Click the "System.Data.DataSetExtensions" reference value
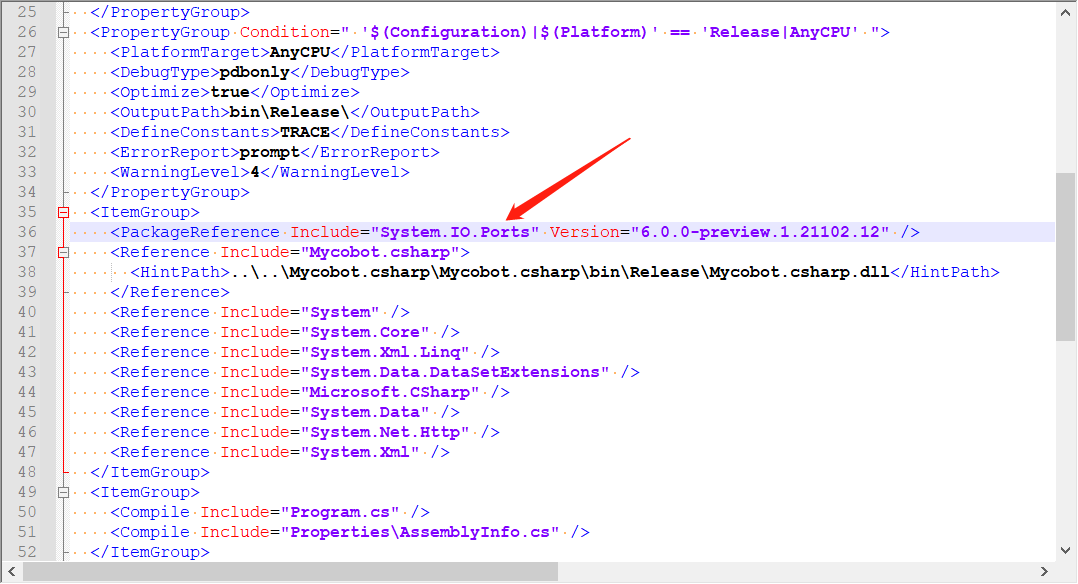The image size is (1078, 584). click(x=455, y=372)
